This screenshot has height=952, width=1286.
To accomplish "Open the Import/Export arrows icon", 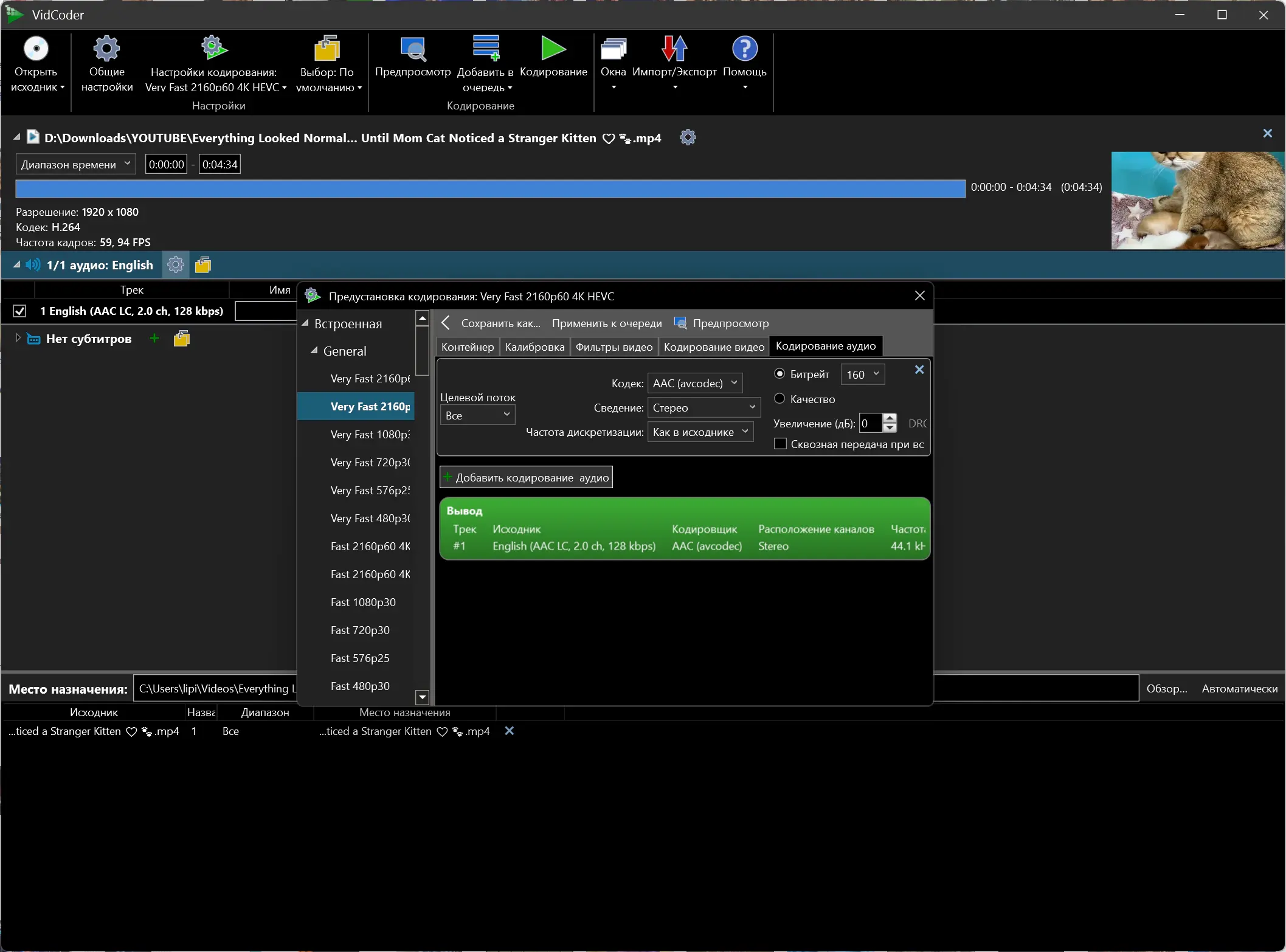I will (x=674, y=49).
